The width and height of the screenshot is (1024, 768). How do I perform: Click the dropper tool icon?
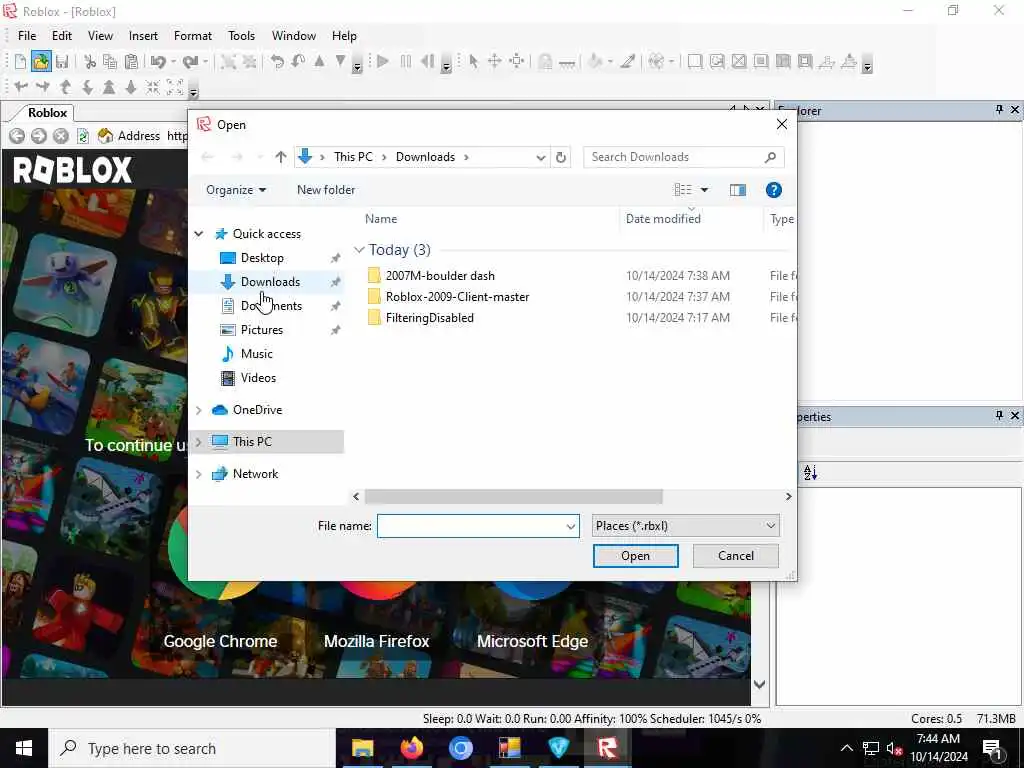click(628, 62)
